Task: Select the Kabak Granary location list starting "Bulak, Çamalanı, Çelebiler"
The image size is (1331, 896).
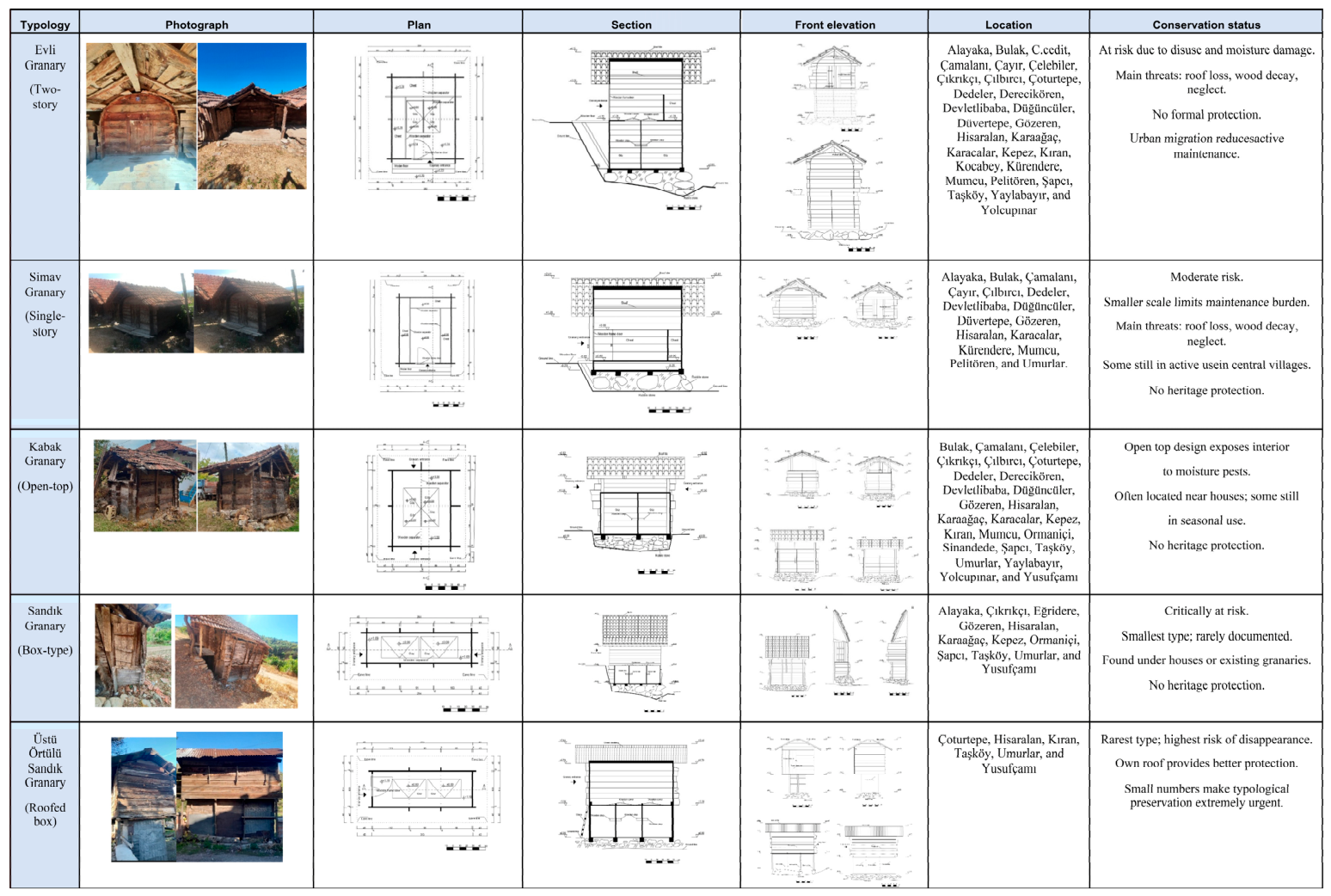Action: (x=1009, y=512)
